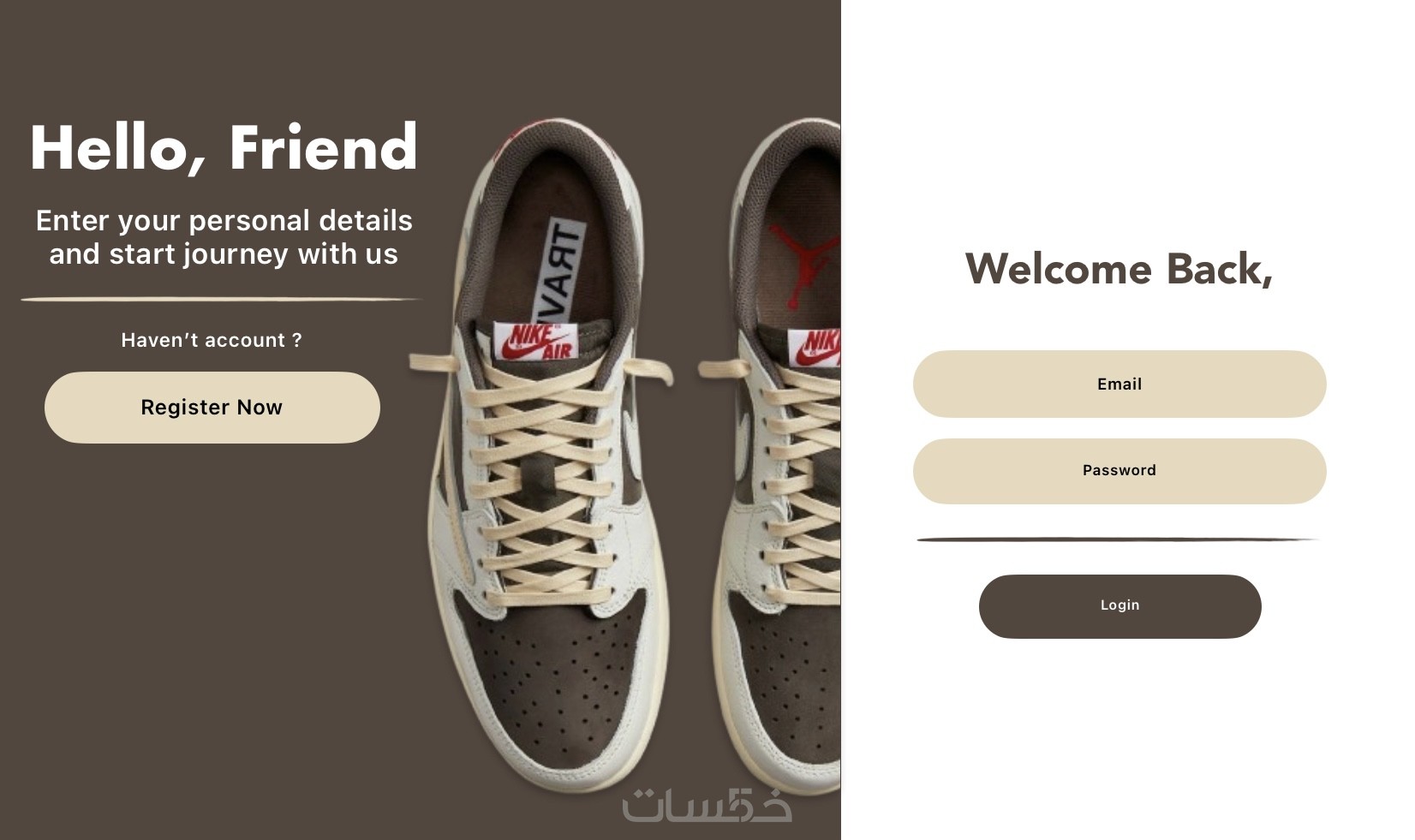Click the Register Now button

click(x=212, y=408)
